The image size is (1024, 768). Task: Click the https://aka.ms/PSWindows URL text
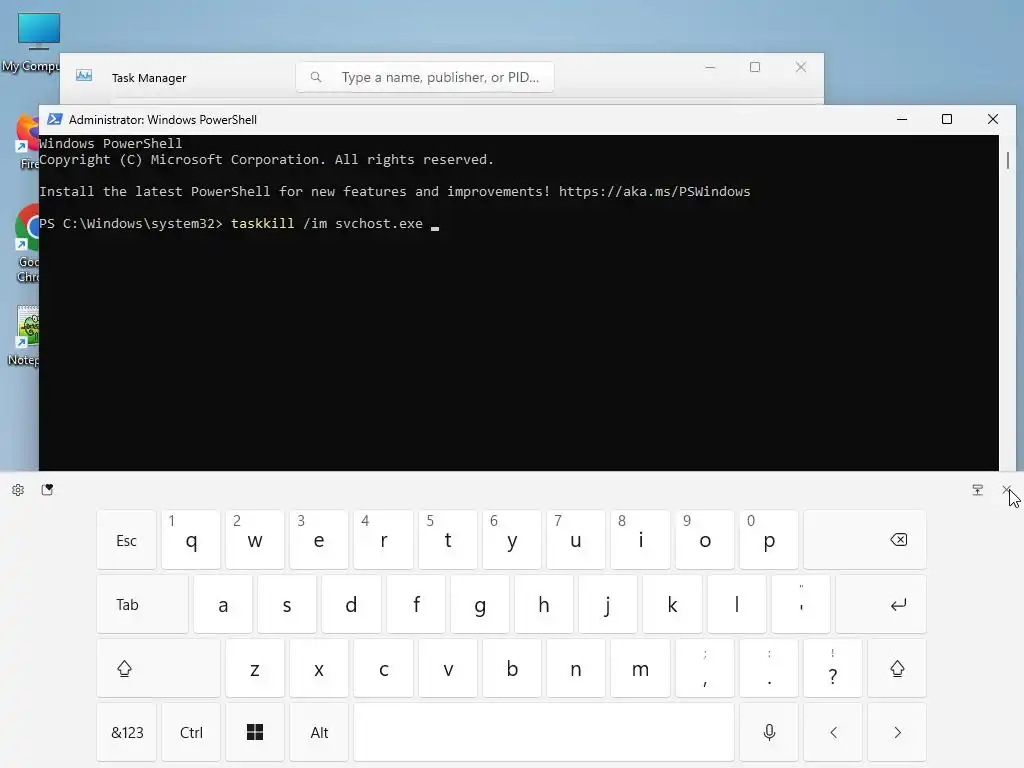(654, 191)
